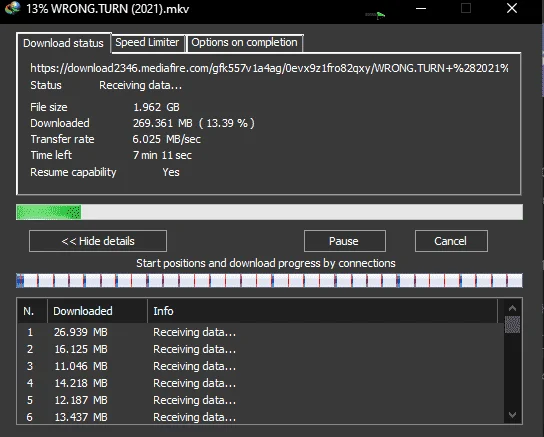
Task: Open the Speed Limiter tab
Action: pos(147,42)
